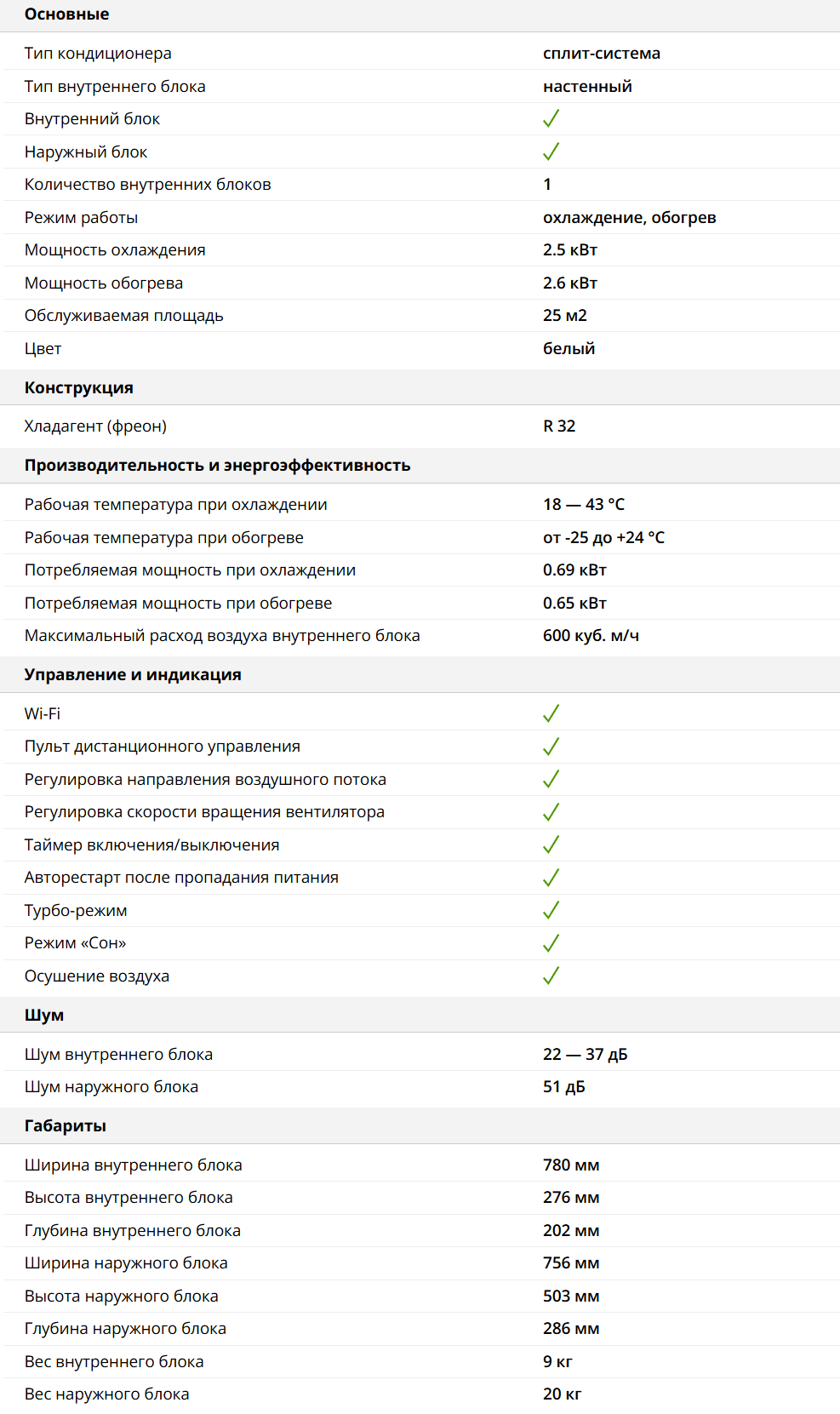Click the Основные section header
840x1414 pixels.
(x=66, y=14)
